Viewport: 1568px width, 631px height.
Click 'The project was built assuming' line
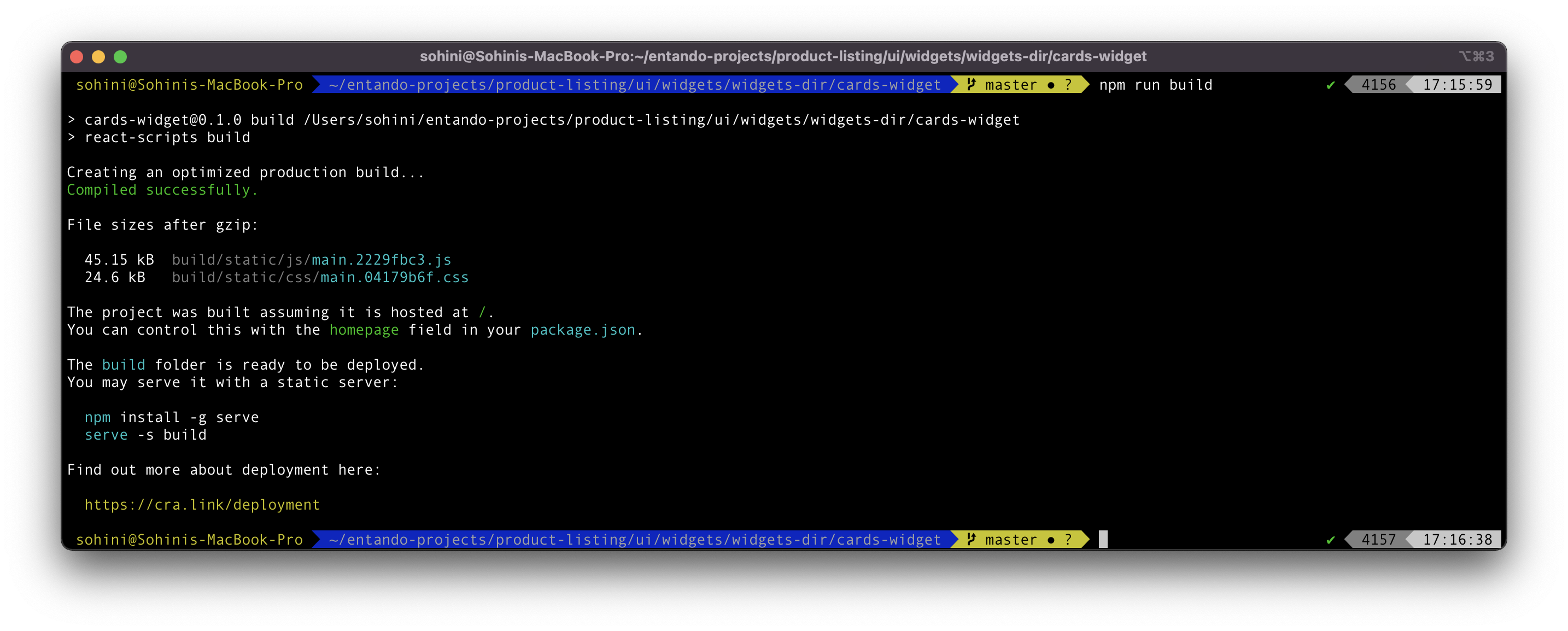[280, 312]
